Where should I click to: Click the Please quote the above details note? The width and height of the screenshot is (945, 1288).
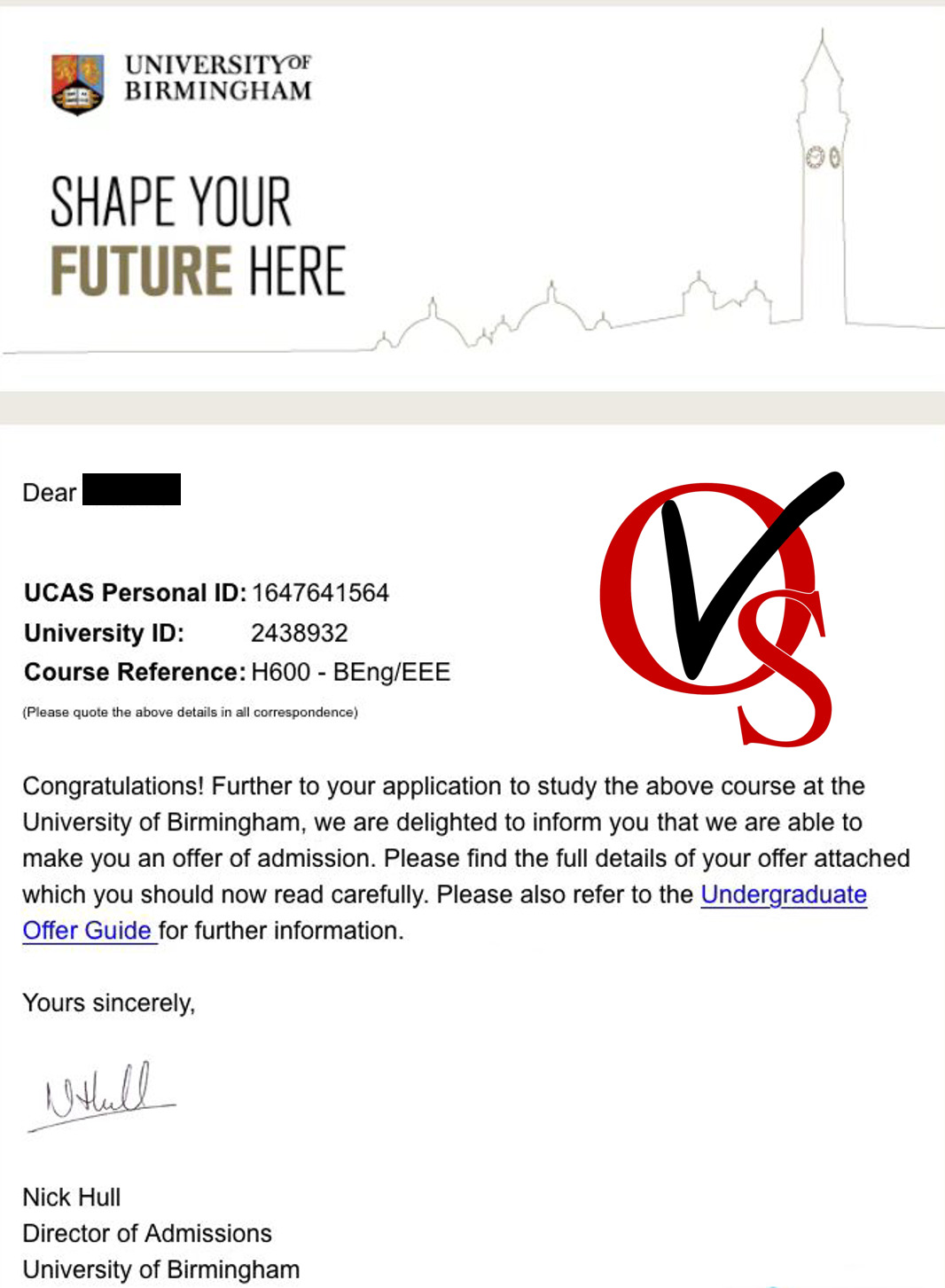point(190,712)
